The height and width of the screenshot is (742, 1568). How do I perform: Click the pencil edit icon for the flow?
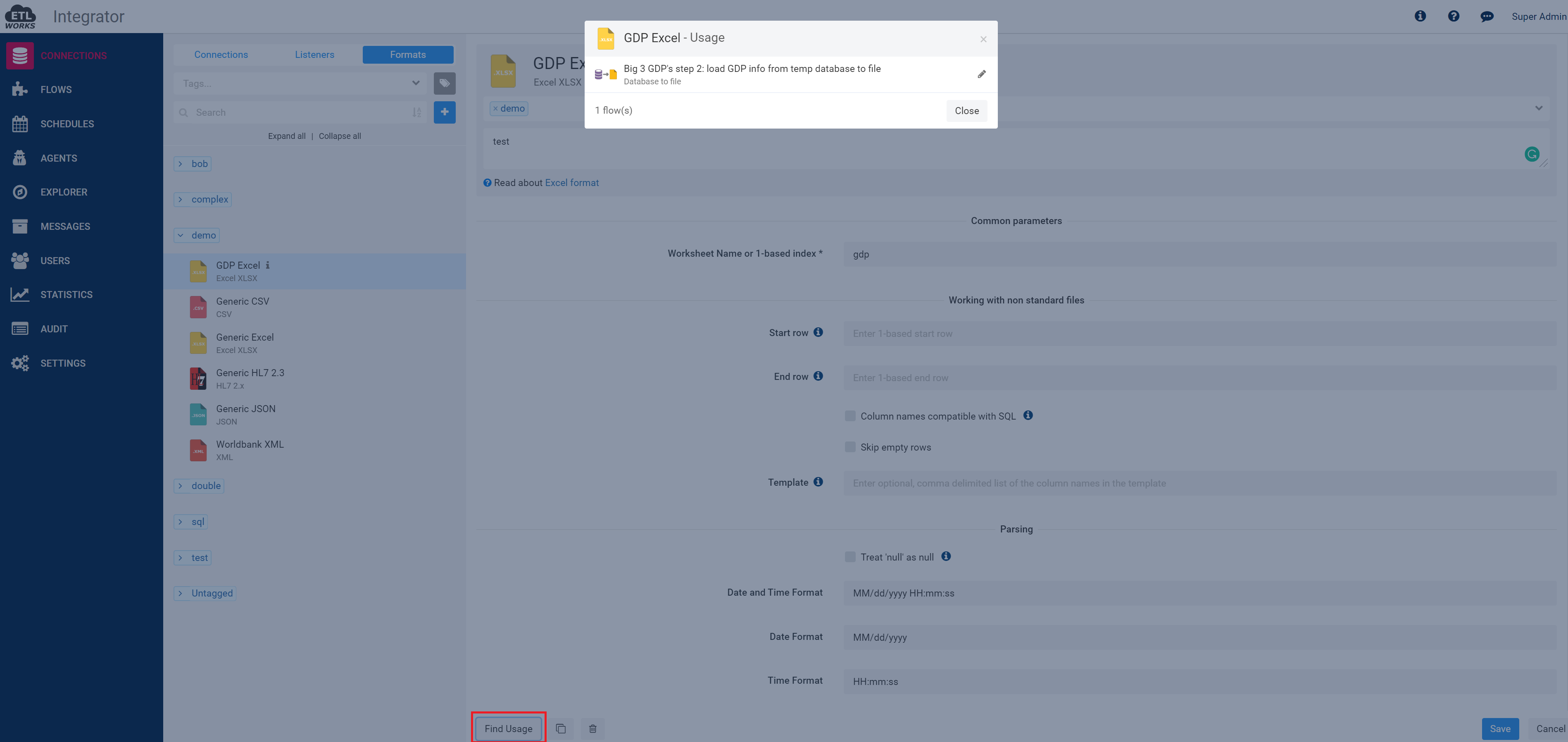[x=981, y=74]
